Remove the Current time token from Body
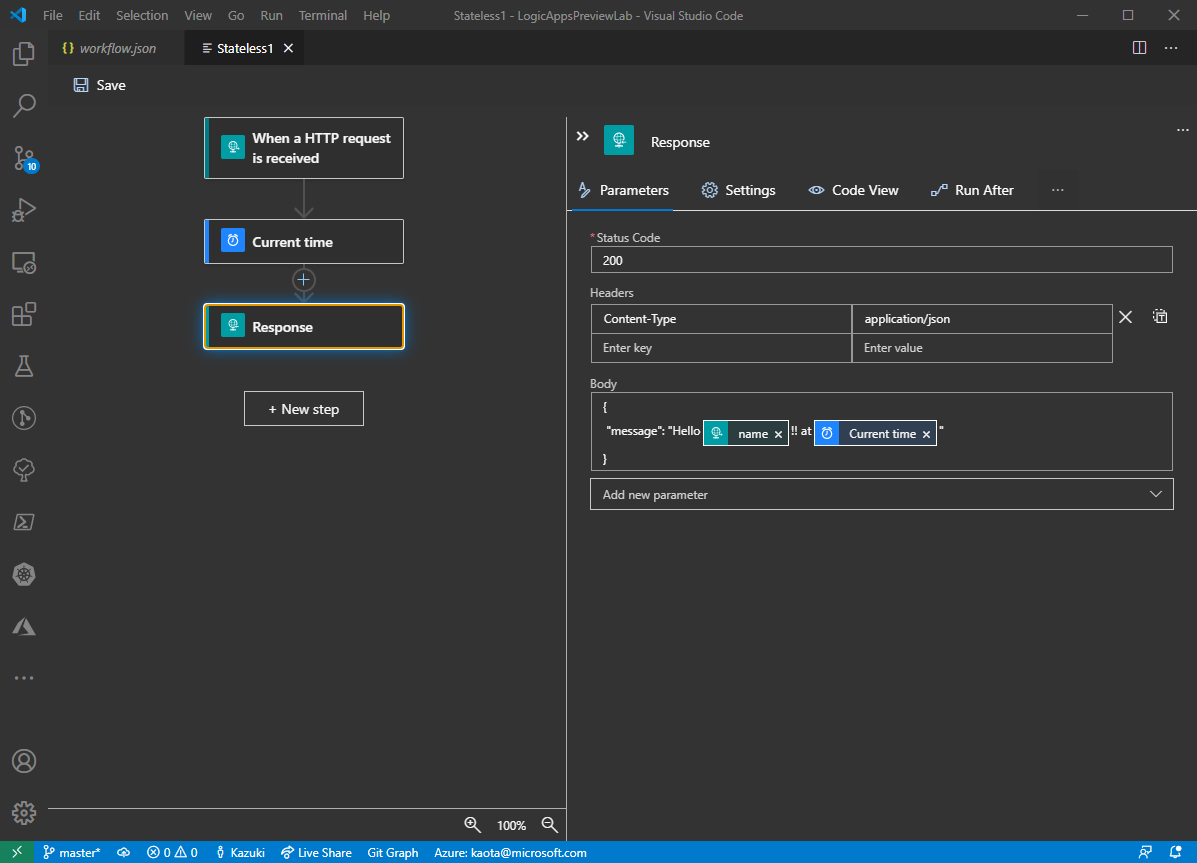The height and width of the screenshot is (863, 1197). [926, 435]
